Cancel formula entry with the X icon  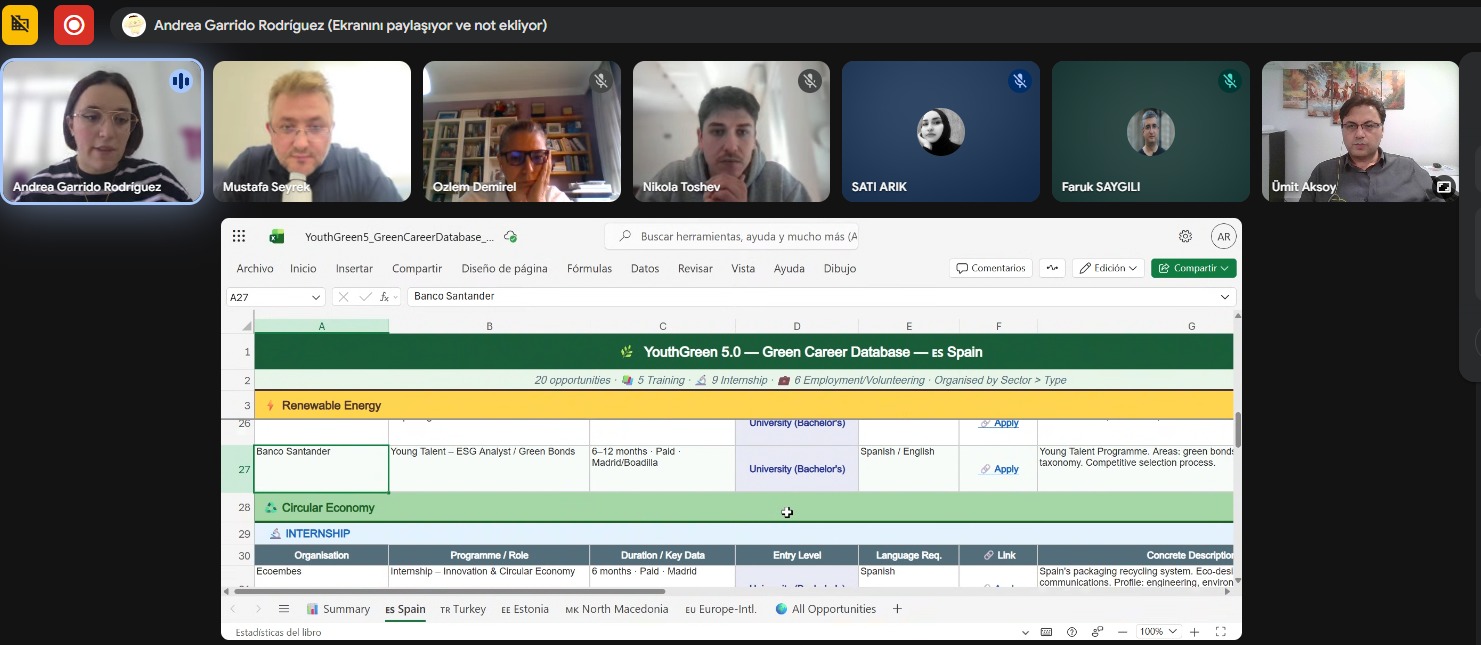point(343,297)
